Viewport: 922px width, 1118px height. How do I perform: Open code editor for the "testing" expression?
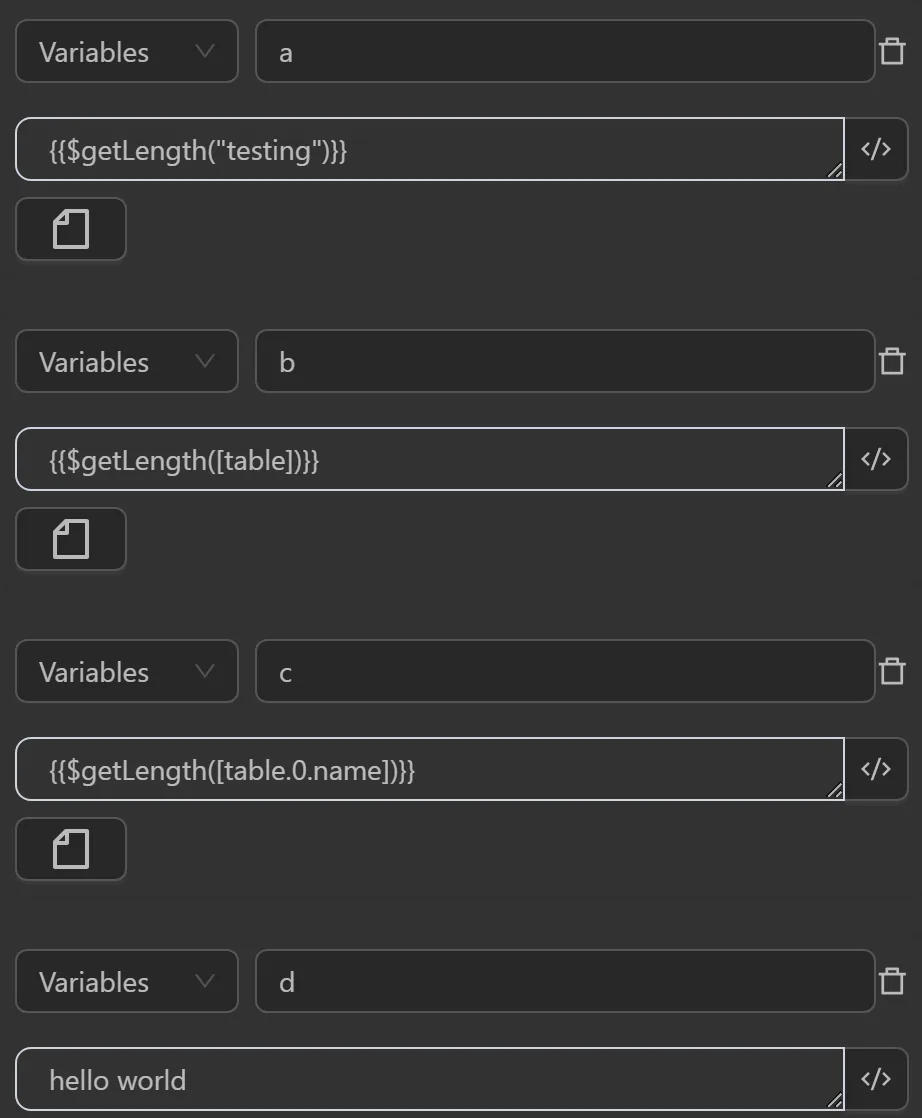(876, 149)
